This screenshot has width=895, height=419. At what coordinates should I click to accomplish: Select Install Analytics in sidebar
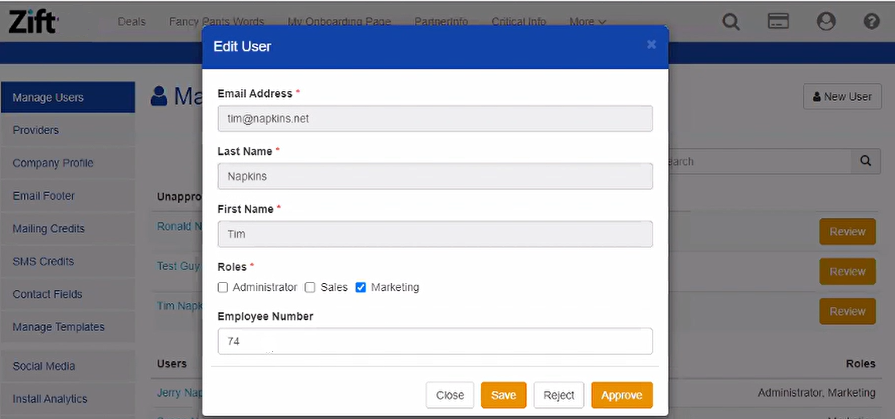point(67,399)
